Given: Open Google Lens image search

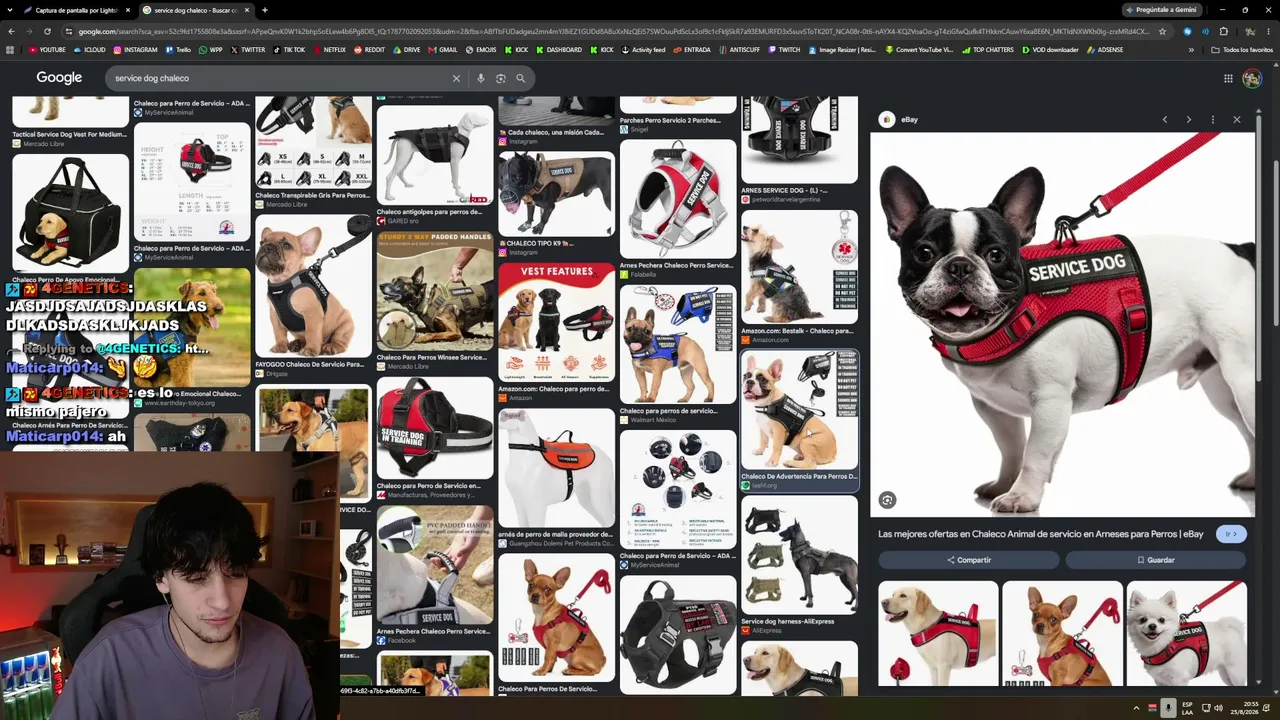Looking at the screenshot, I should (x=501, y=78).
